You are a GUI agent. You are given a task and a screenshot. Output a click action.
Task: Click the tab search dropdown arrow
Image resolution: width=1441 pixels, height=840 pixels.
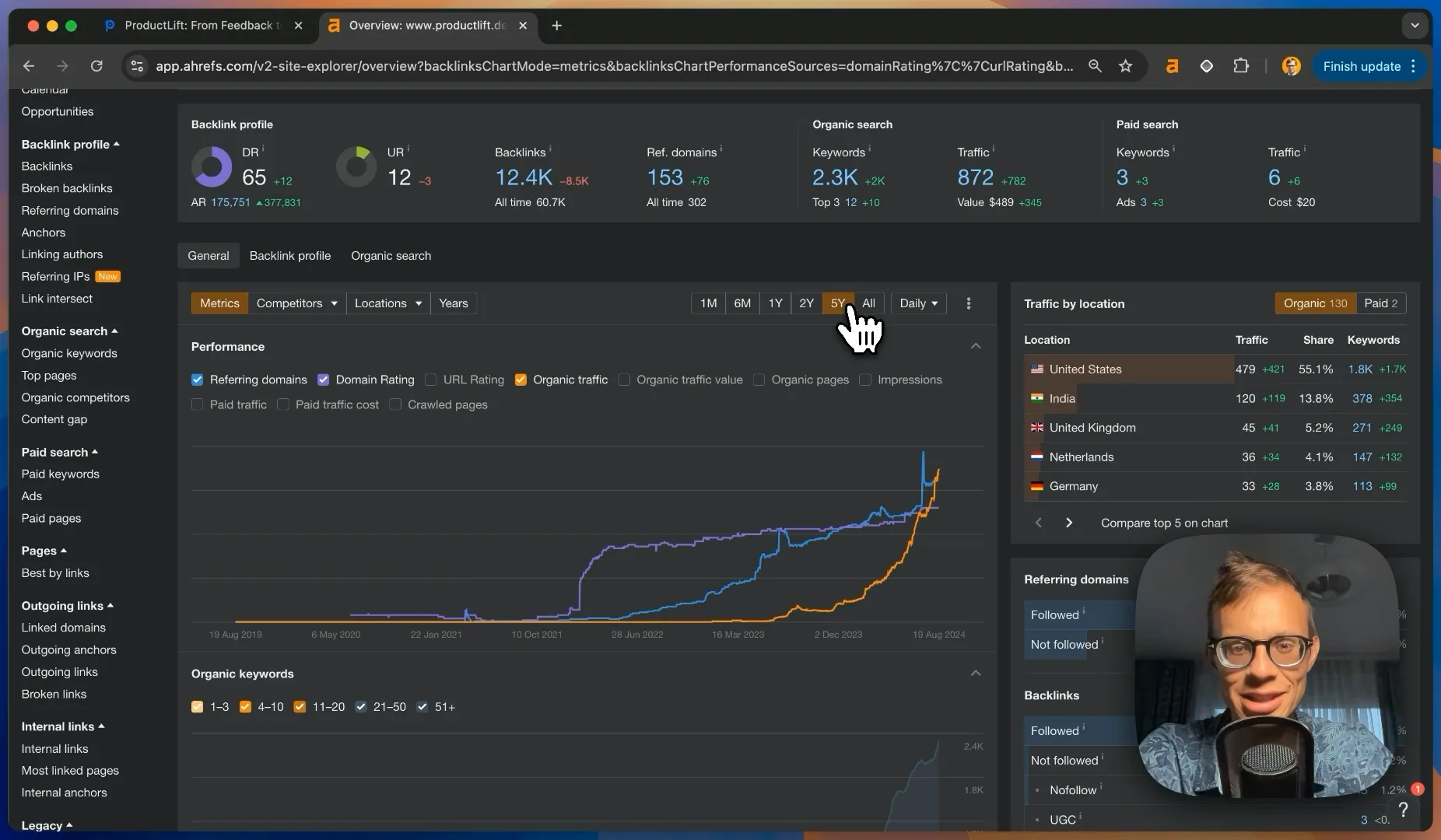tap(1415, 26)
